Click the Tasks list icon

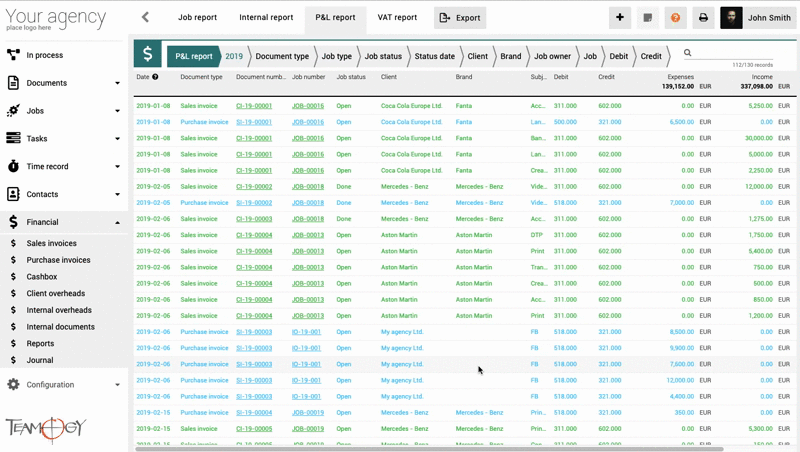pos(13,138)
